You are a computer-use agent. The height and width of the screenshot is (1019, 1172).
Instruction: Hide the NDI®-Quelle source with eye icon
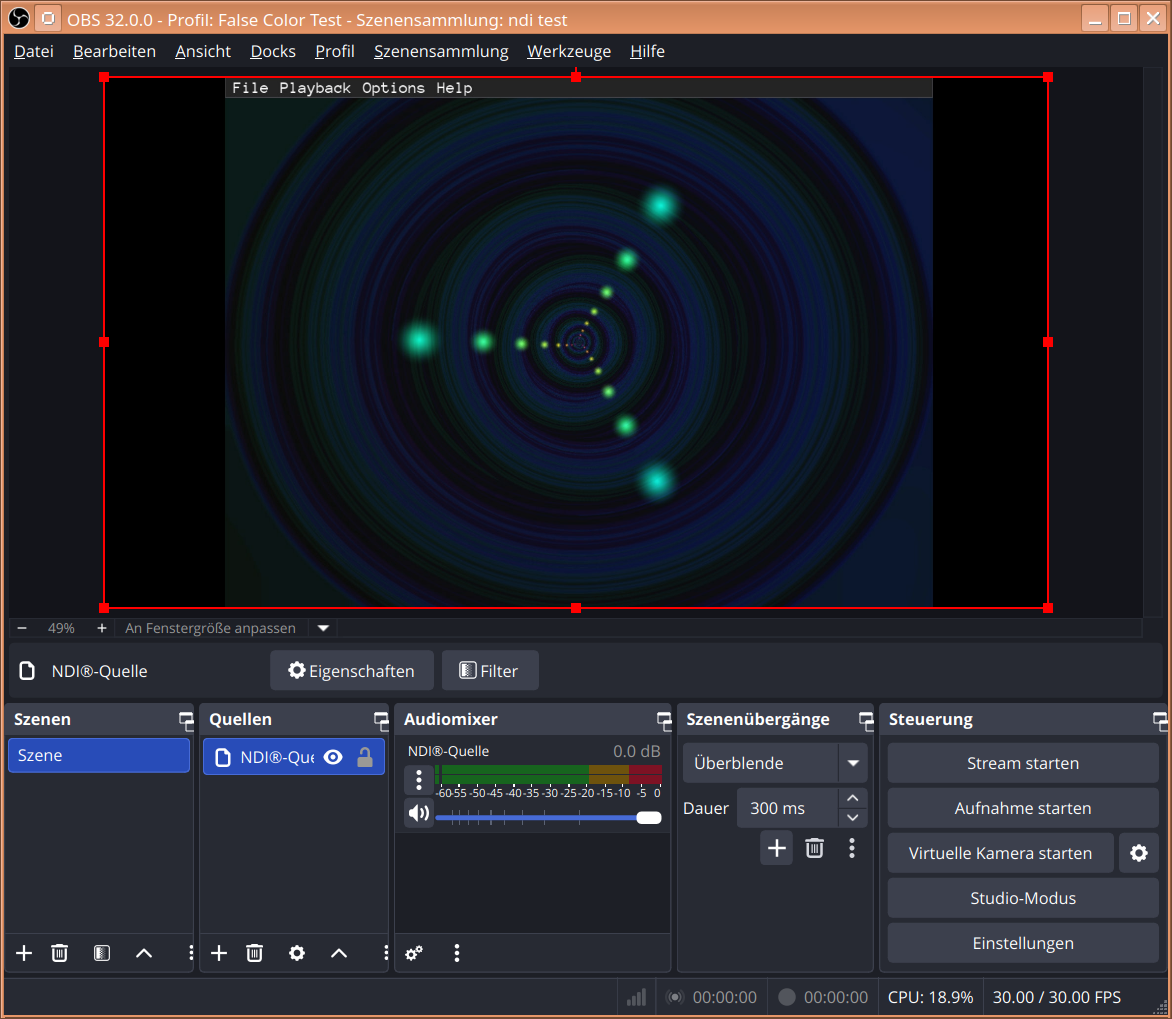click(334, 757)
